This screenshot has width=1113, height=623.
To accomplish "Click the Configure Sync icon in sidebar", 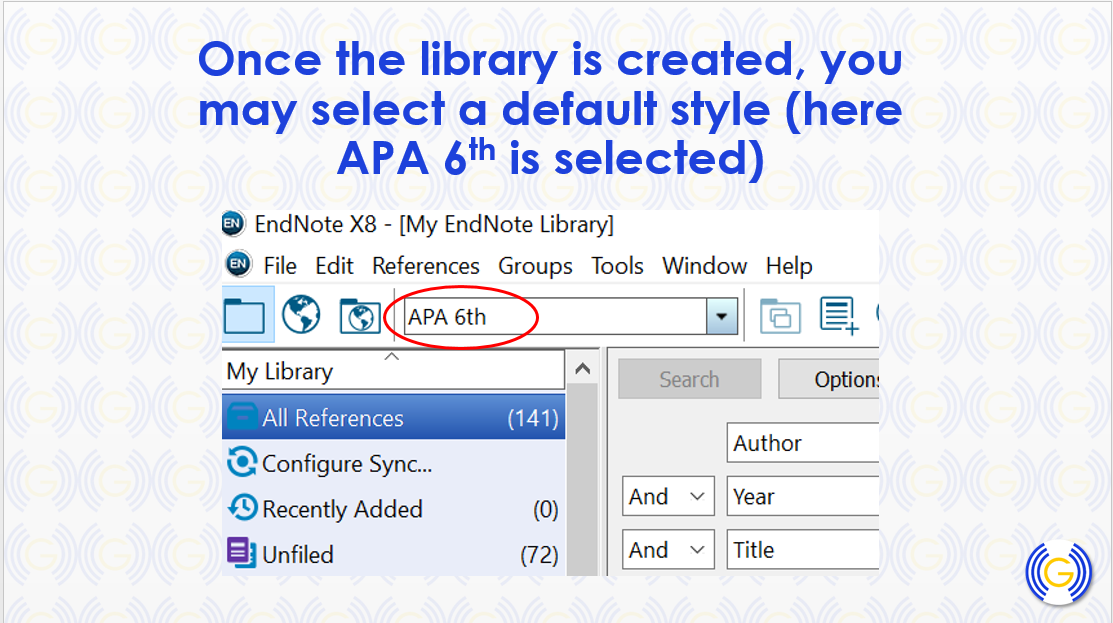I will [242, 463].
